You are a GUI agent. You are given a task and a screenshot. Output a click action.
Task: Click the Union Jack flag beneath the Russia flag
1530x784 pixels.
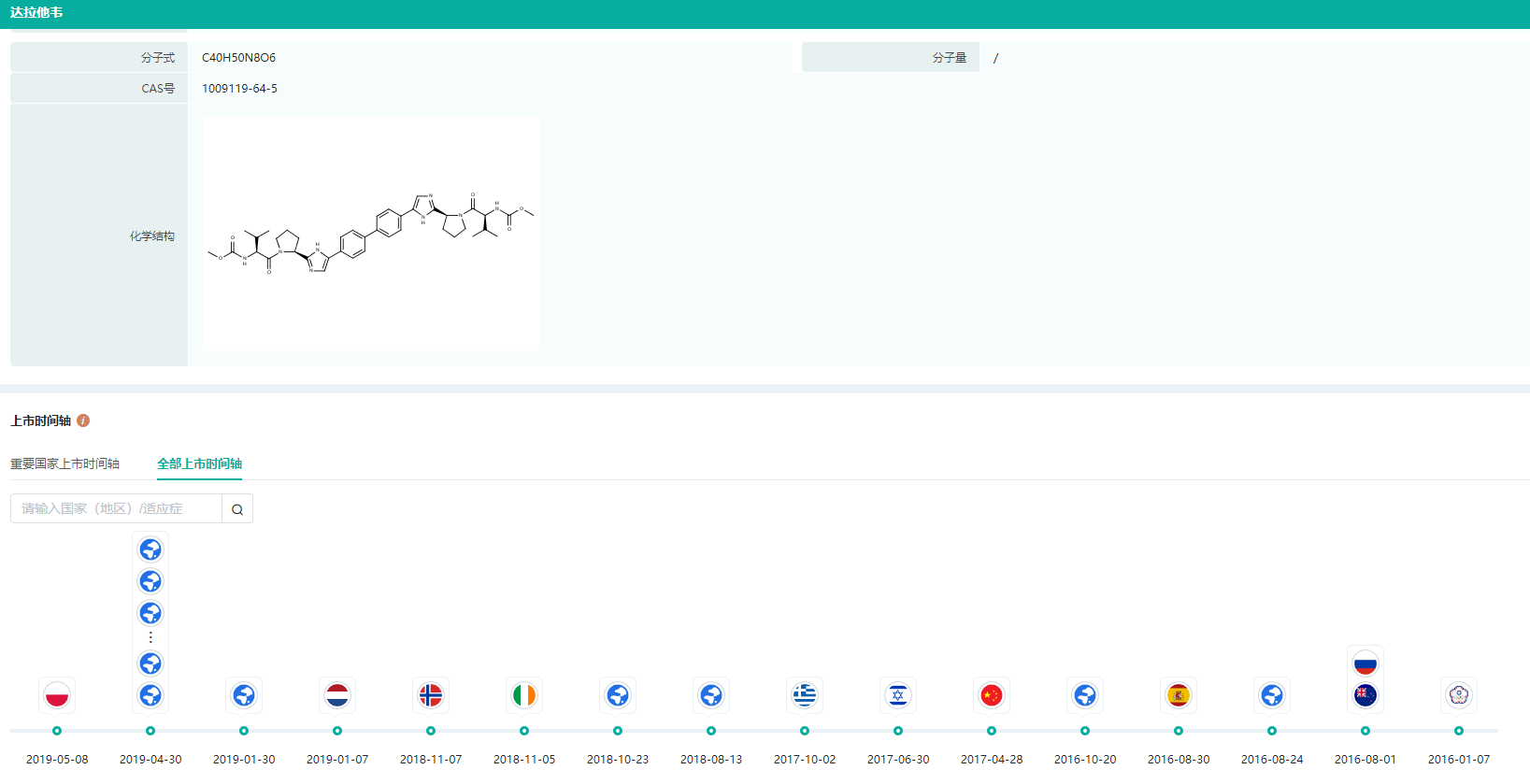(x=1366, y=695)
